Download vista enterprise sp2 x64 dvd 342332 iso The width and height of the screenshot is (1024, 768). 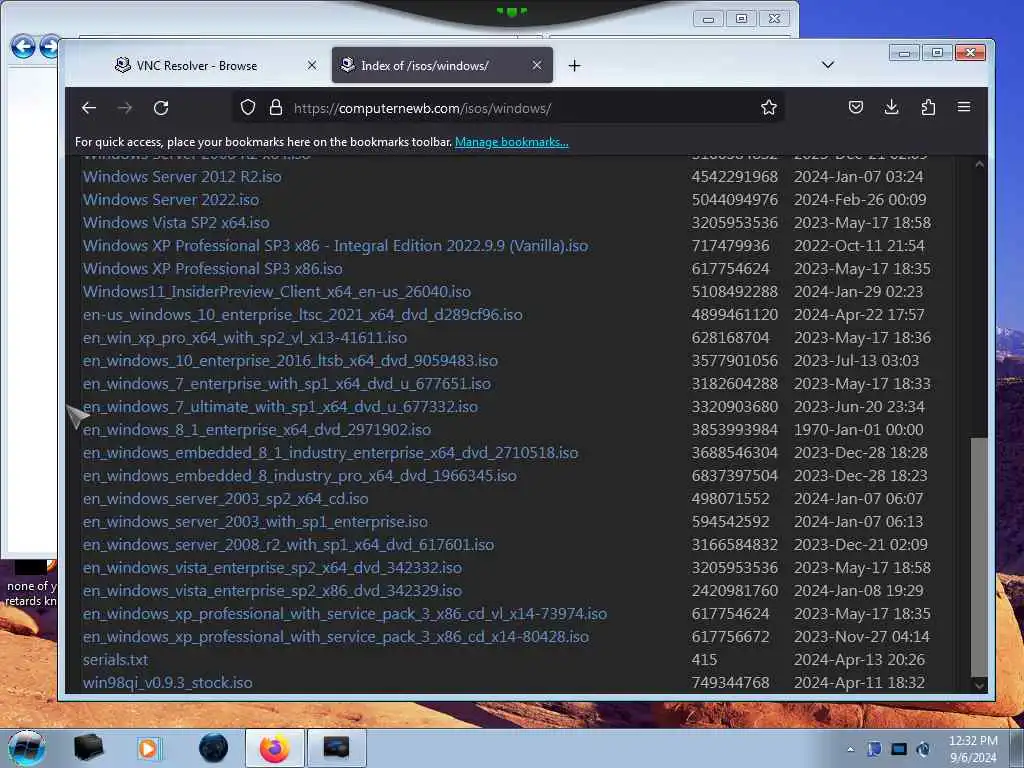click(272, 568)
